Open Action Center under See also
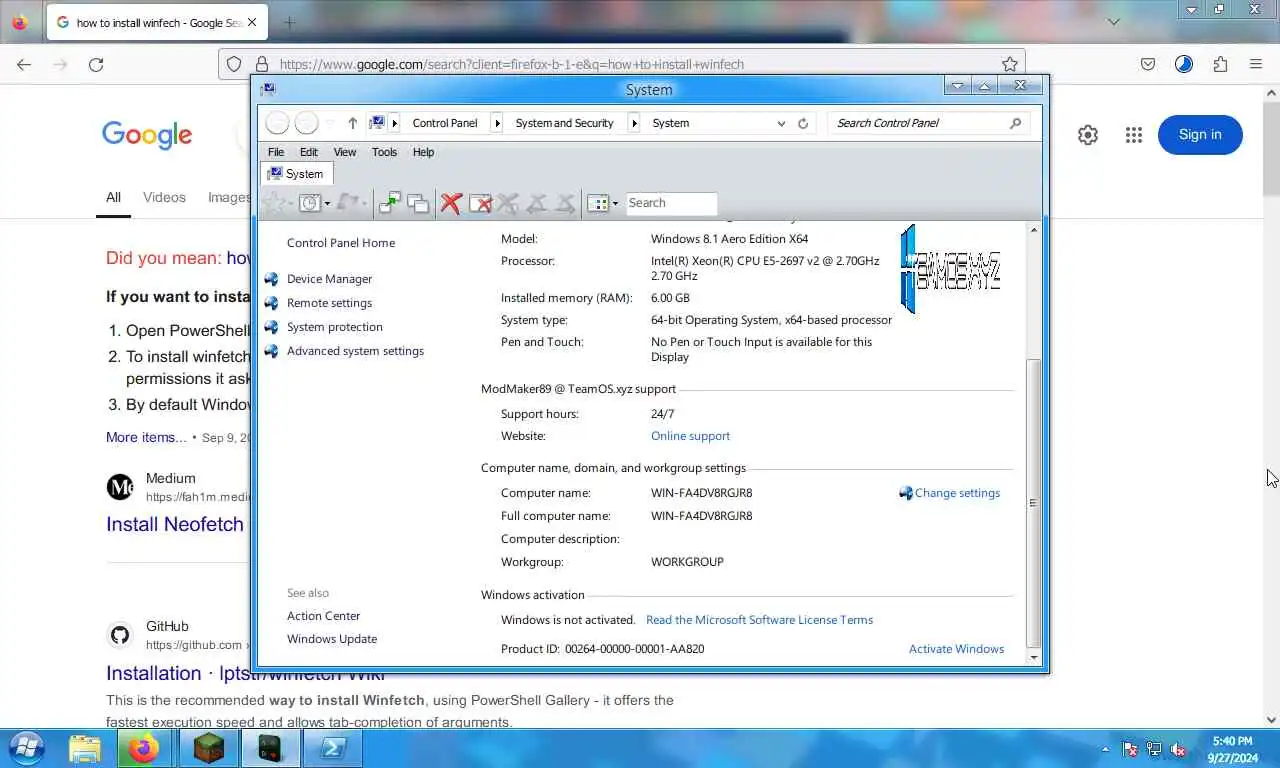1280x768 pixels. 323,616
